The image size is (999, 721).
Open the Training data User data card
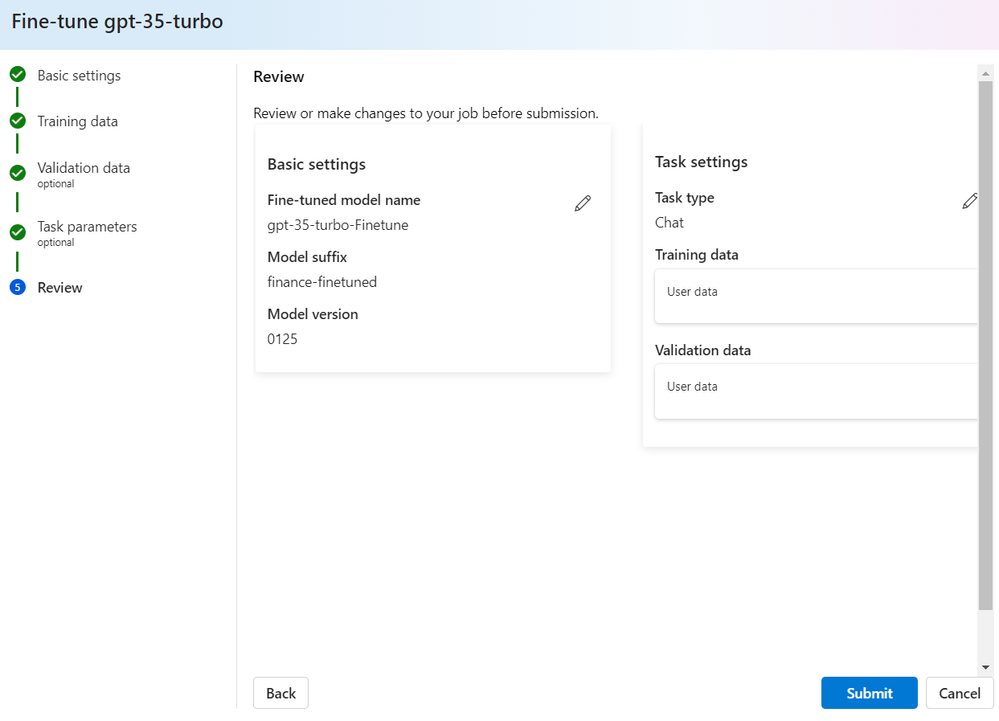click(x=816, y=296)
